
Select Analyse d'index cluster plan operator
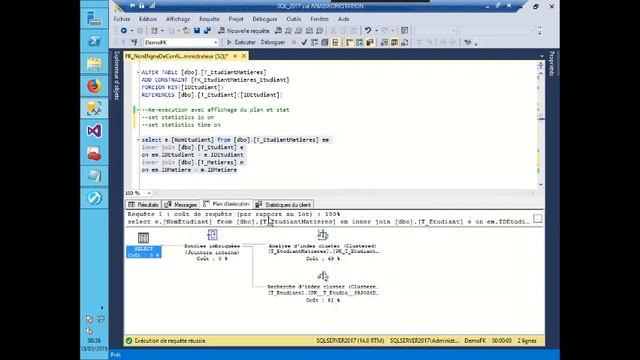[x=323, y=245]
